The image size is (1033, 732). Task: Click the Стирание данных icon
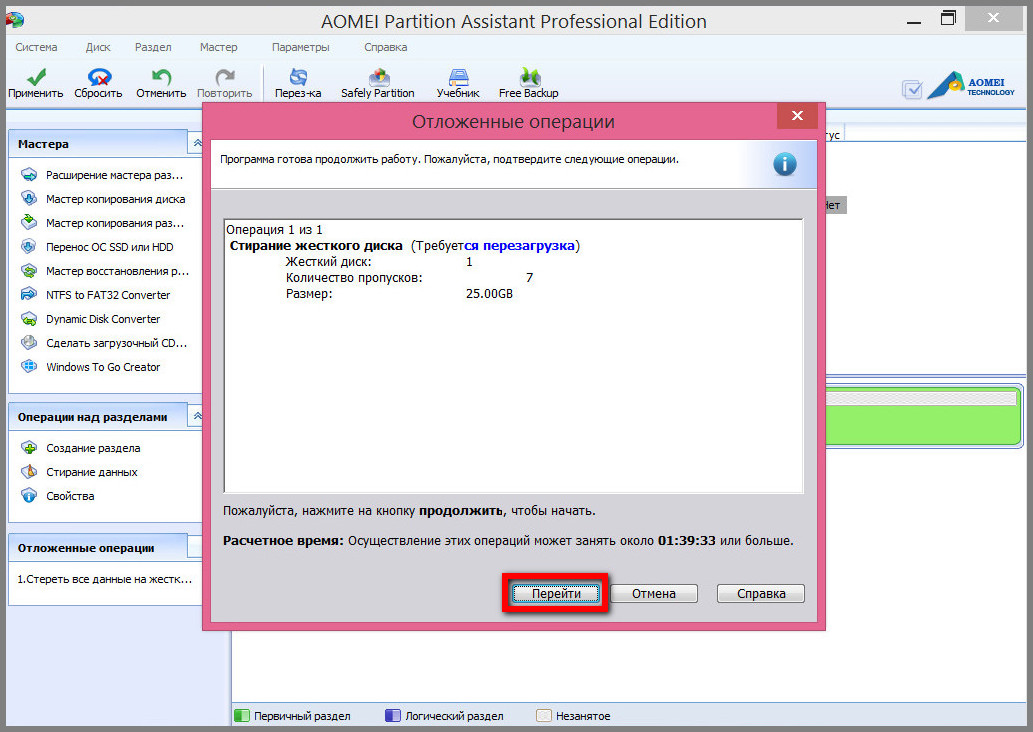pos(29,472)
